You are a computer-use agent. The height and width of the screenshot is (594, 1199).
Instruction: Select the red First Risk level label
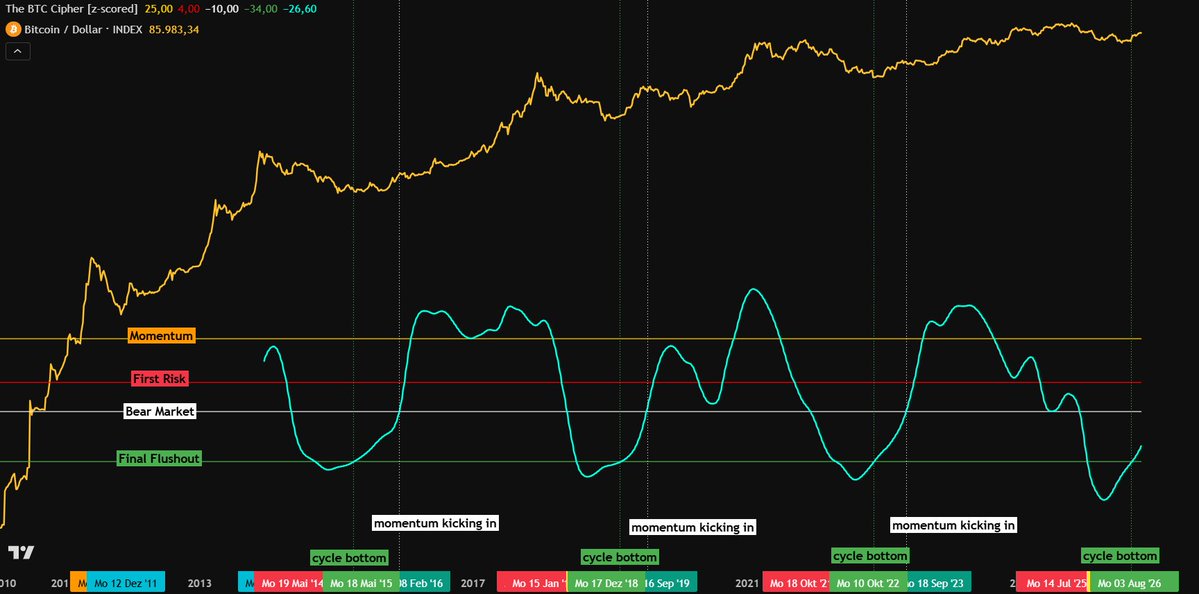[x=160, y=378]
